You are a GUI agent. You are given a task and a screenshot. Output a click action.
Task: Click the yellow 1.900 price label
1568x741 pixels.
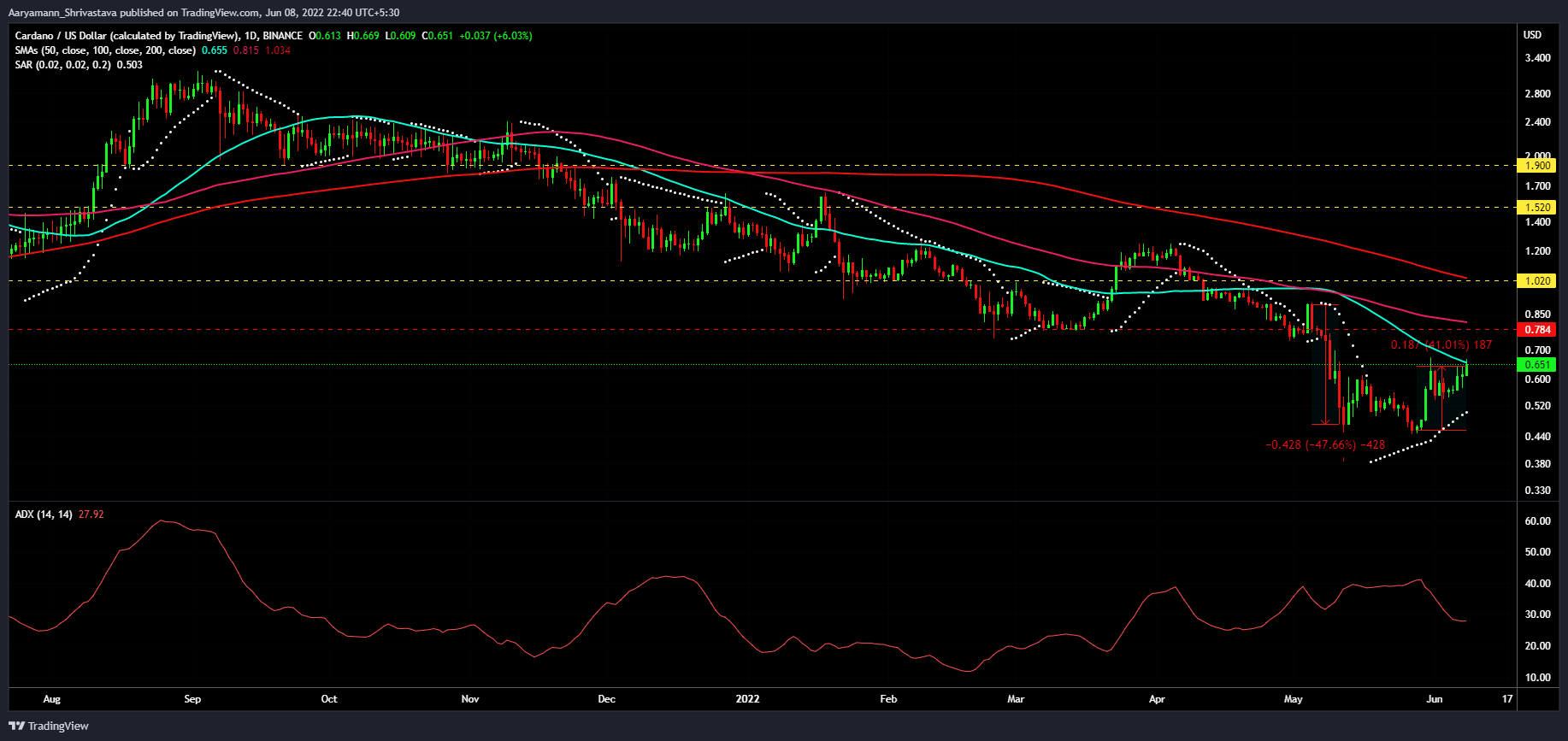[x=1537, y=166]
